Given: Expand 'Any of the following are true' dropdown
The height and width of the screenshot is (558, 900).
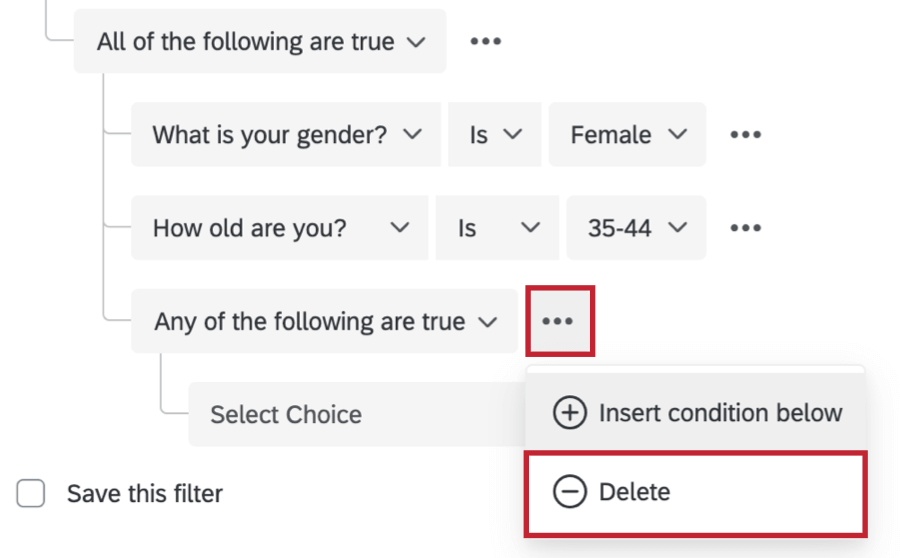Looking at the screenshot, I should pos(324,322).
